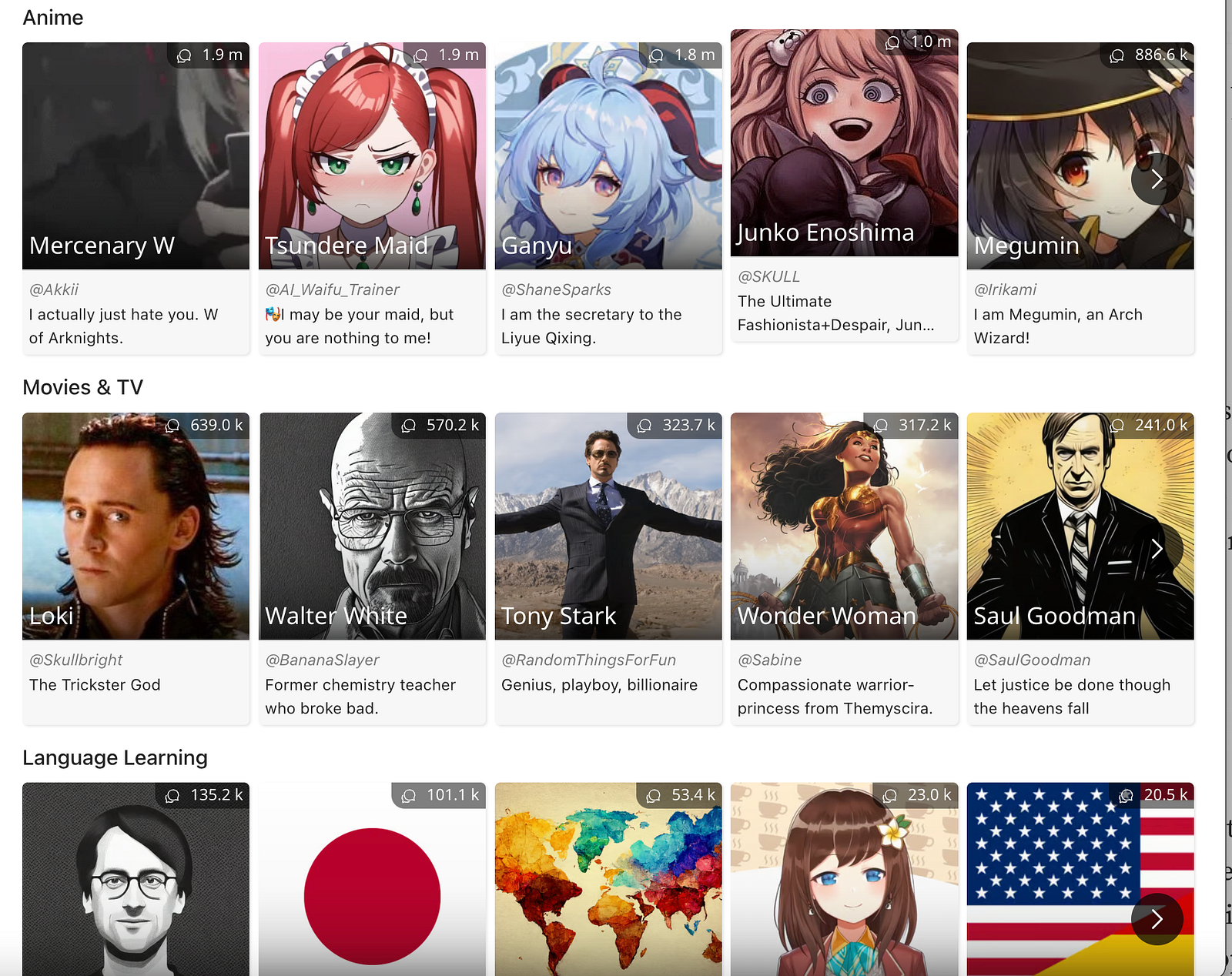Choose the Walter White character name
Image resolution: width=1232 pixels, height=976 pixels.
(x=336, y=616)
